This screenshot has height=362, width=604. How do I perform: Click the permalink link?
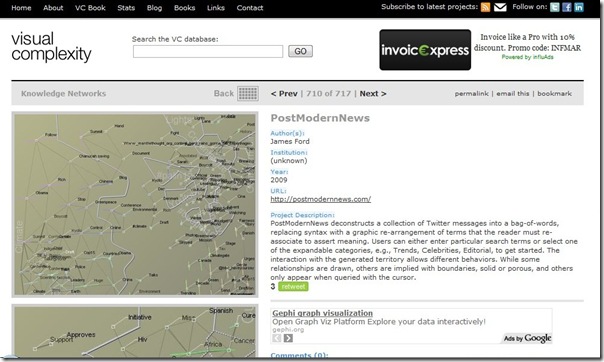[x=471, y=94]
